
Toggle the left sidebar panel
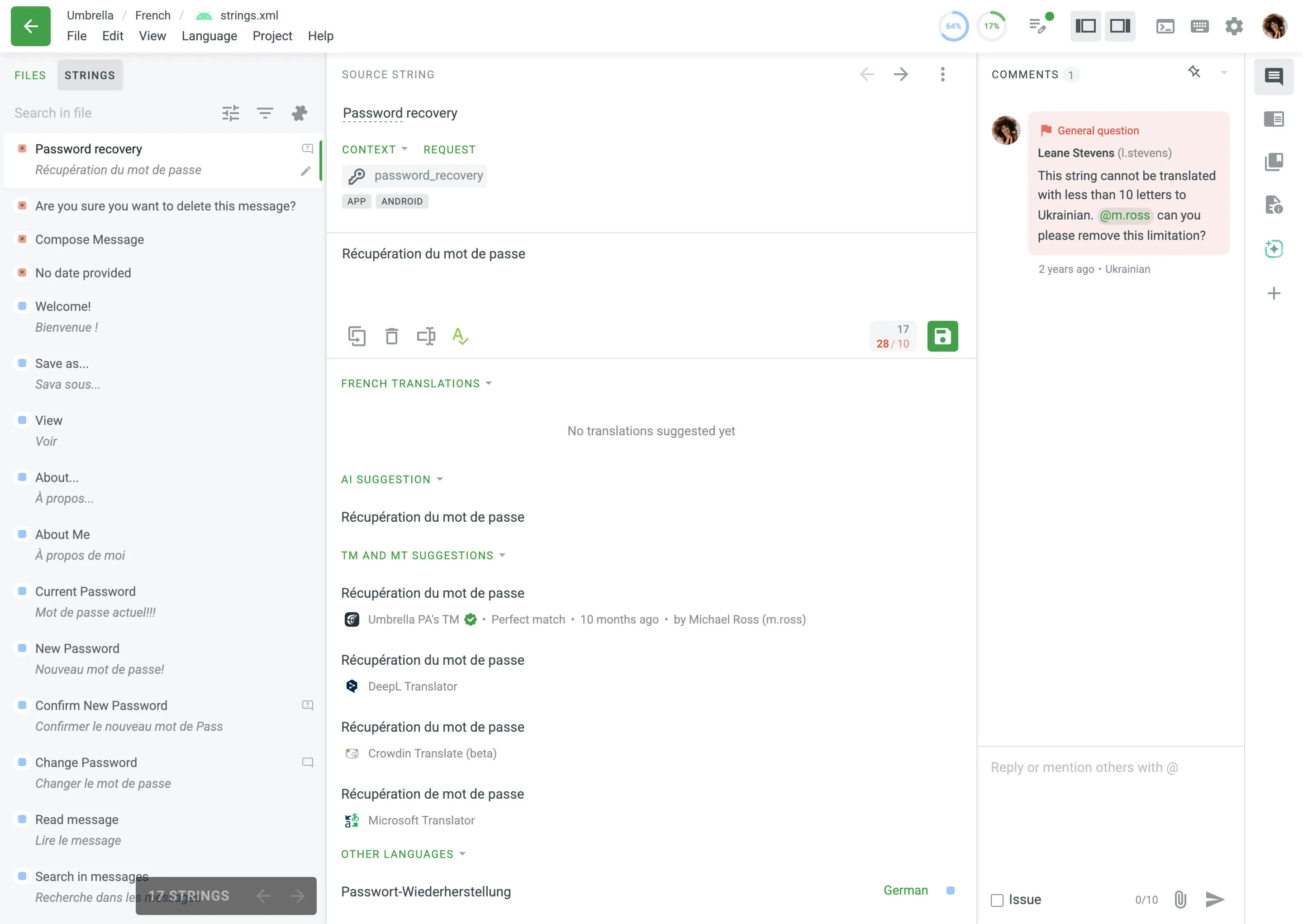pos(1085,26)
